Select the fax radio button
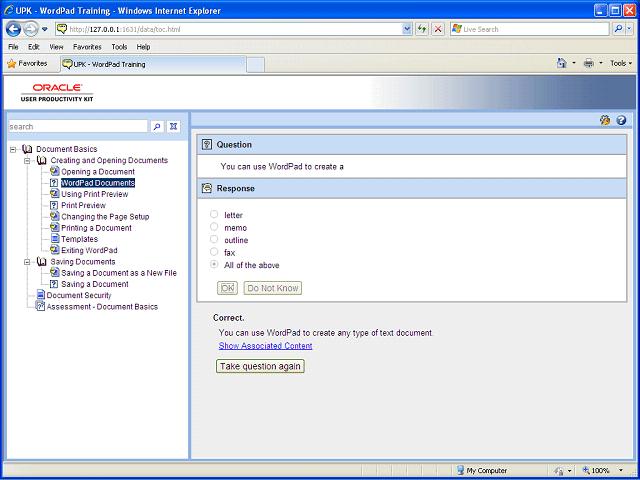The width and height of the screenshot is (640, 480). [x=214, y=252]
